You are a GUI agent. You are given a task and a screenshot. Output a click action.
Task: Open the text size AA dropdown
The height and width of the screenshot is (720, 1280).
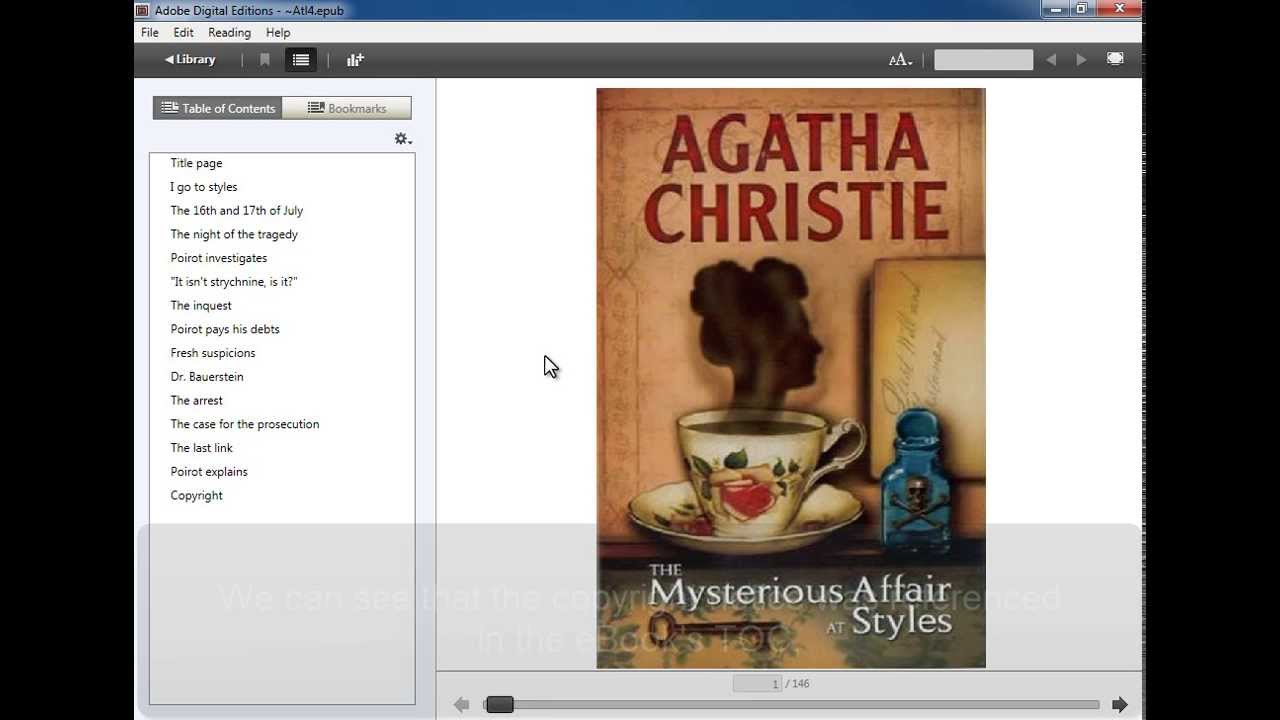(900, 60)
